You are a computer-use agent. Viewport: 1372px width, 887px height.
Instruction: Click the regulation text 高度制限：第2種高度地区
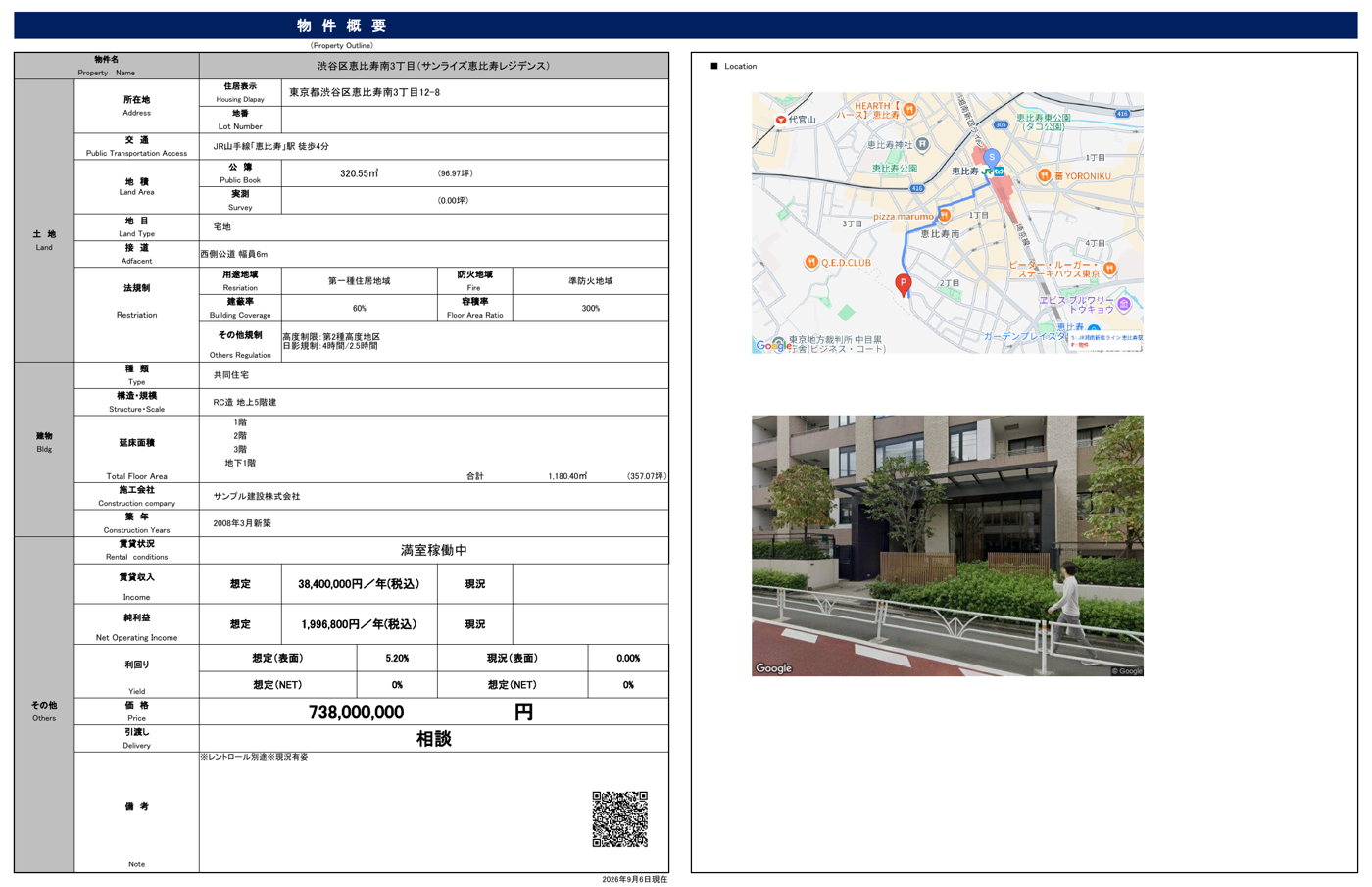[x=331, y=337]
